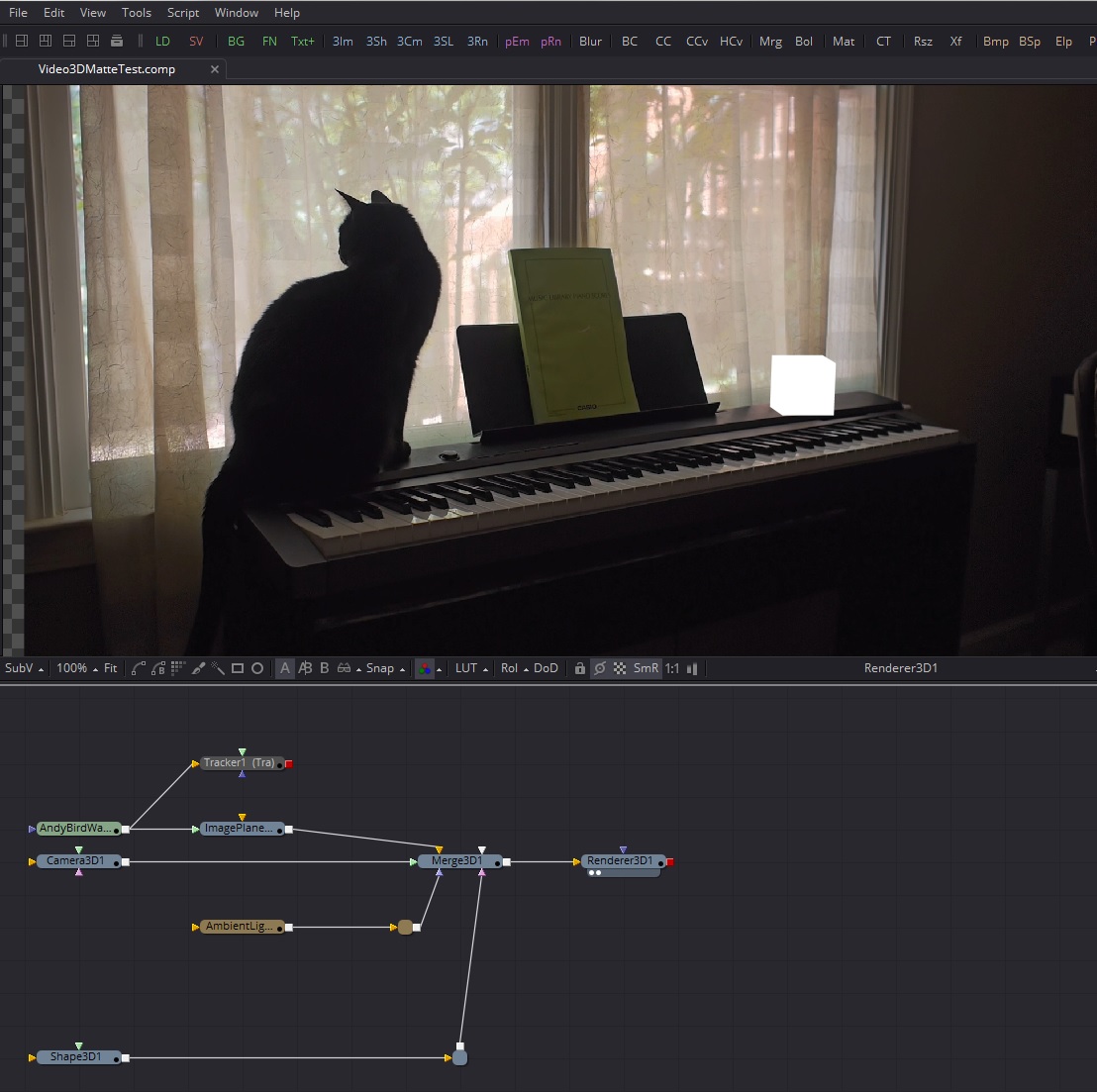Click the RGB color channel icon
Image resolution: width=1097 pixels, height=1092 pixels.
tap(424, 668)
